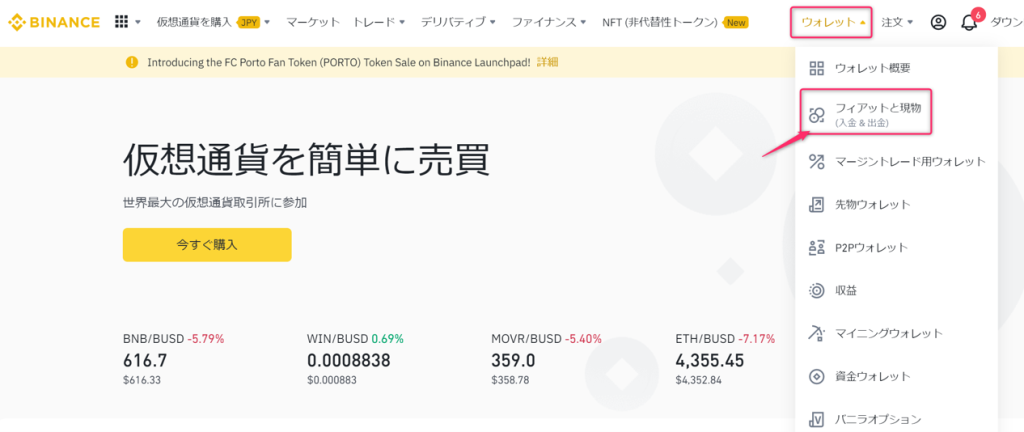Open the ETH/BUSD price ticker
Screen dimensions: 1024x432
[x=726, y=359]
